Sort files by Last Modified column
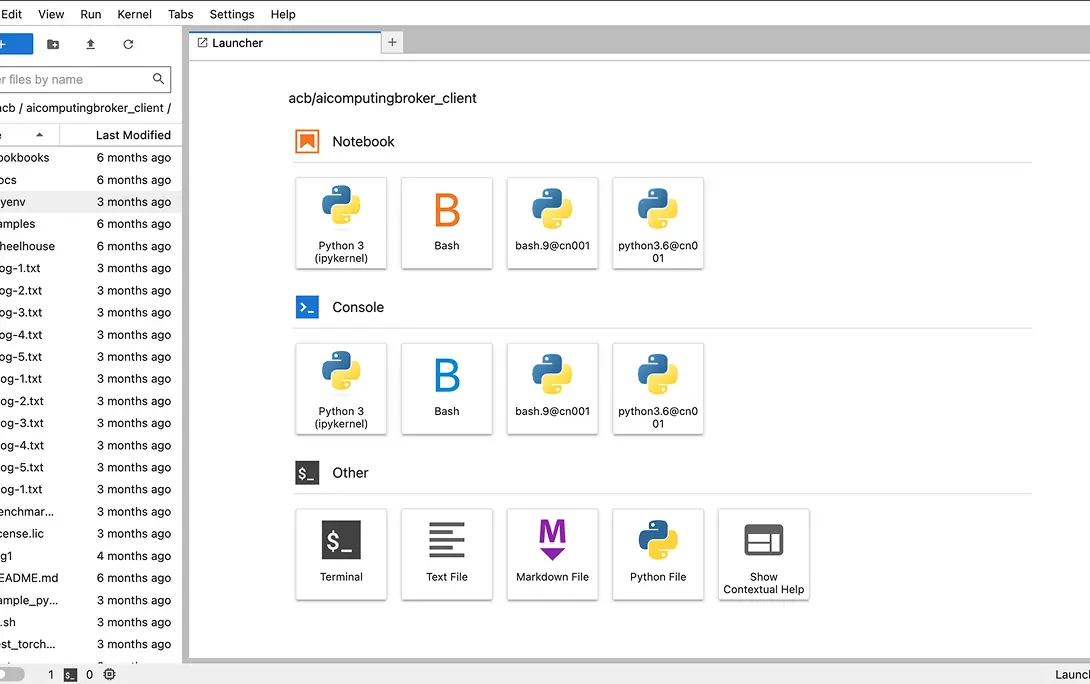This screenshot has height=684, width=1090. point(132,135)
